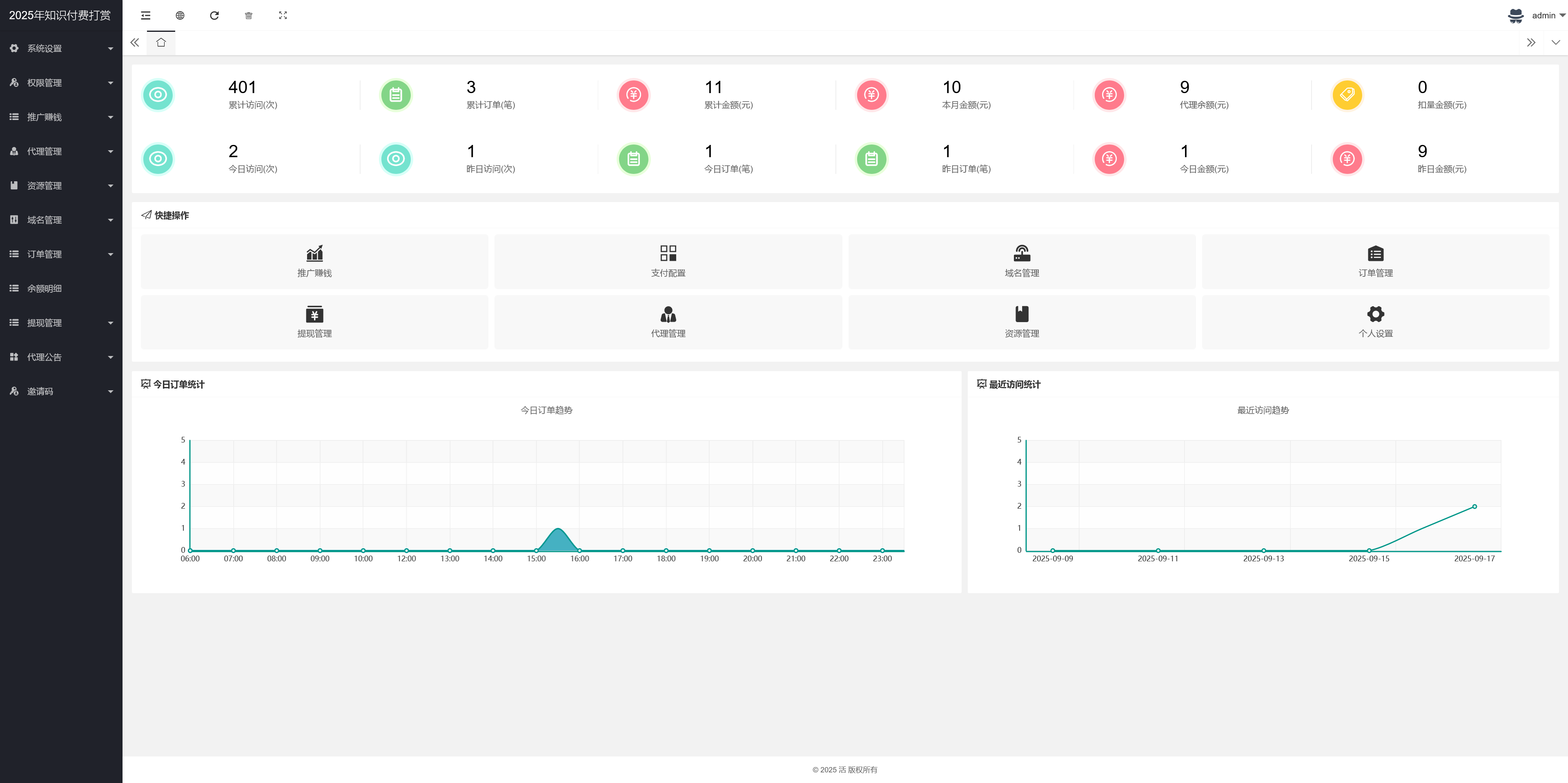Viewport: 1568px width, 783px height.
Task: Open the 支付配置 quick action tile
Action: [x=668, y=262]
